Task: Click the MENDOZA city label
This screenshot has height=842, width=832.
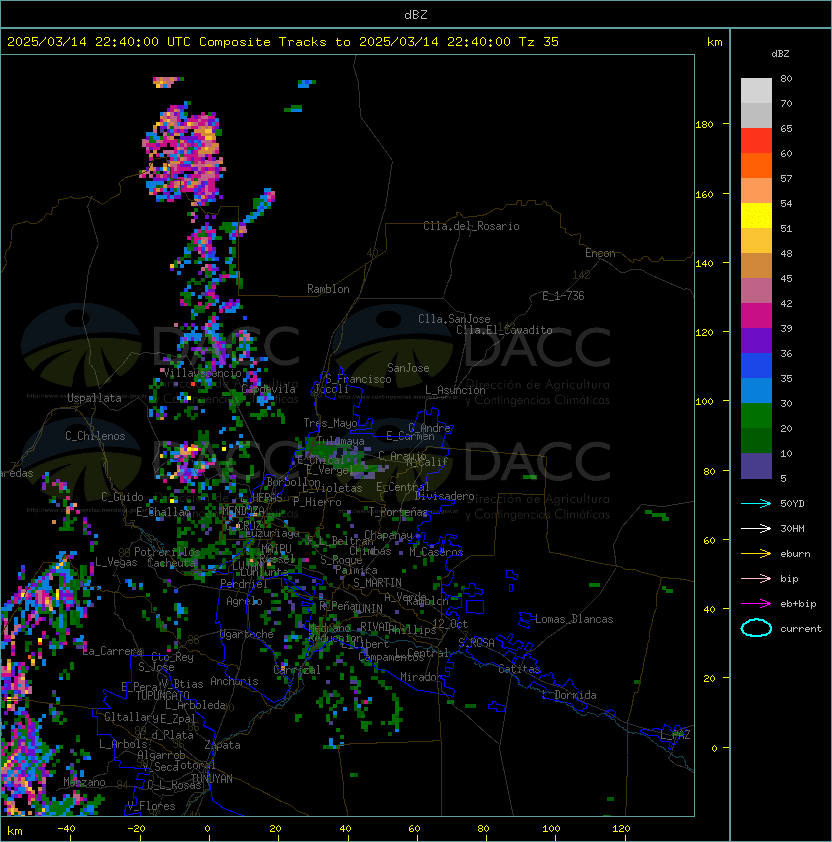Action: point(243,510)
